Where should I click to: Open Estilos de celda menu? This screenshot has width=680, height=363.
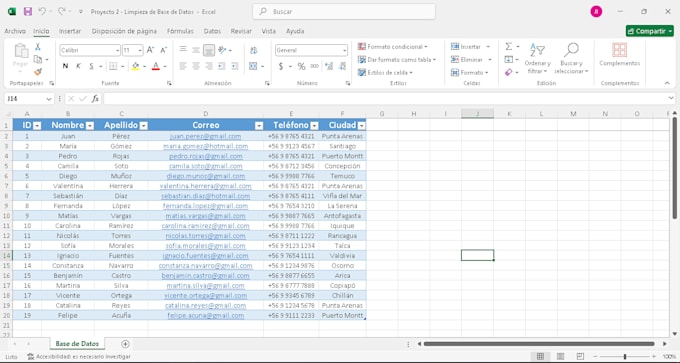[x=385, y=72]
